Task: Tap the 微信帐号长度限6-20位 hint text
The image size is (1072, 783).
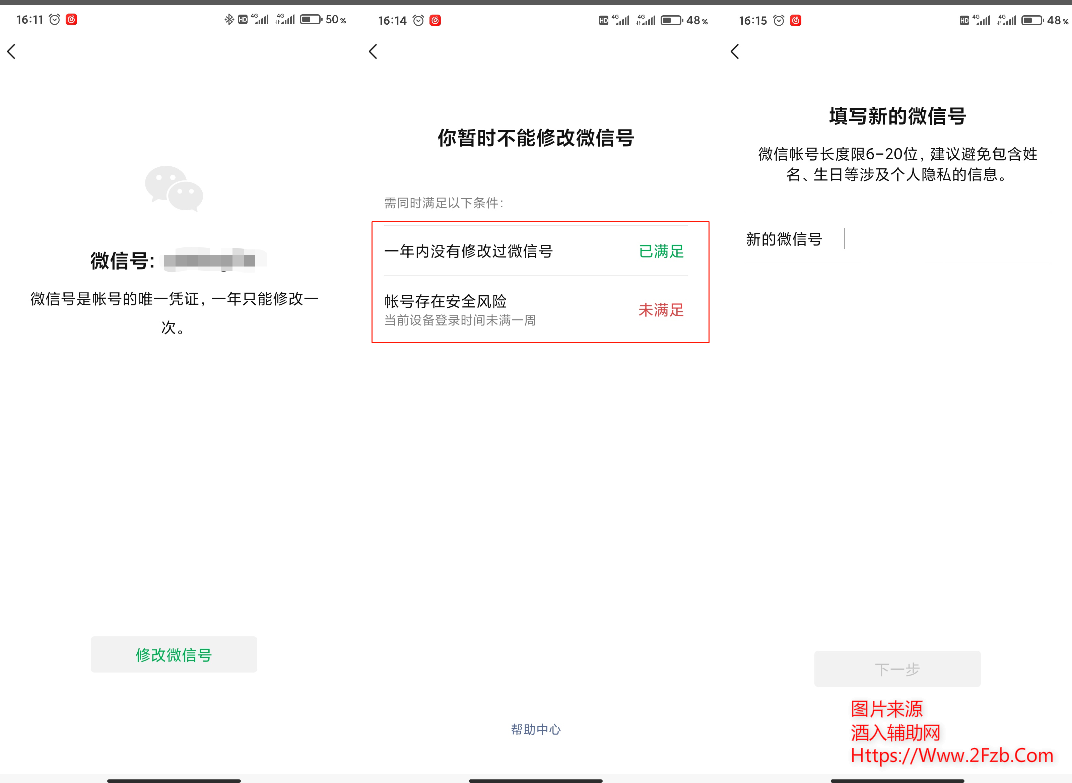Action: pos(897,164)
